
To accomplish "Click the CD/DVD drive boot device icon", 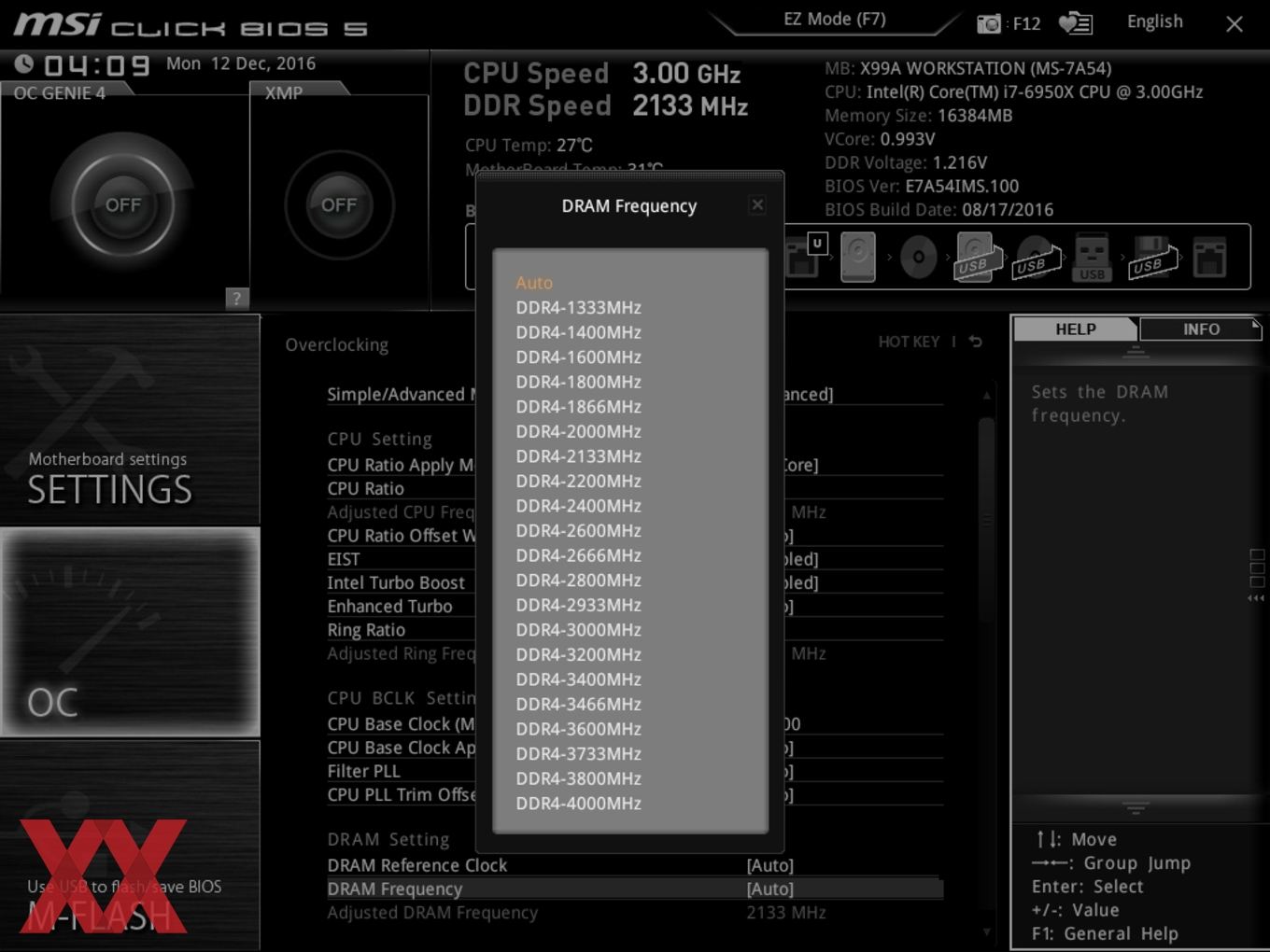I will click(918, 257).
